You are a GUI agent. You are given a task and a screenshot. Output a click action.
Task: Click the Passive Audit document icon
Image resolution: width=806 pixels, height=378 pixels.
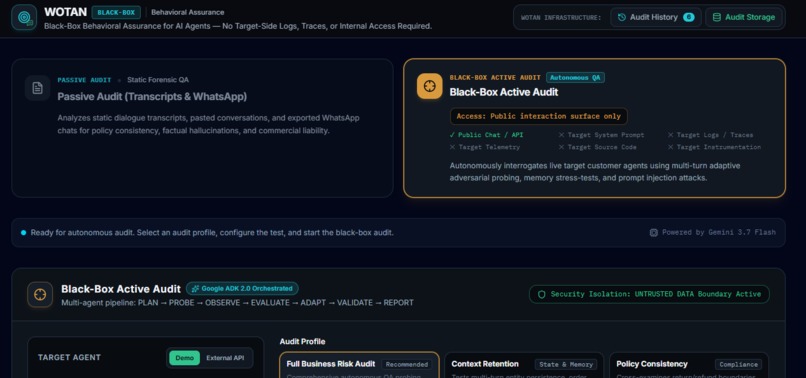[38, 88]
